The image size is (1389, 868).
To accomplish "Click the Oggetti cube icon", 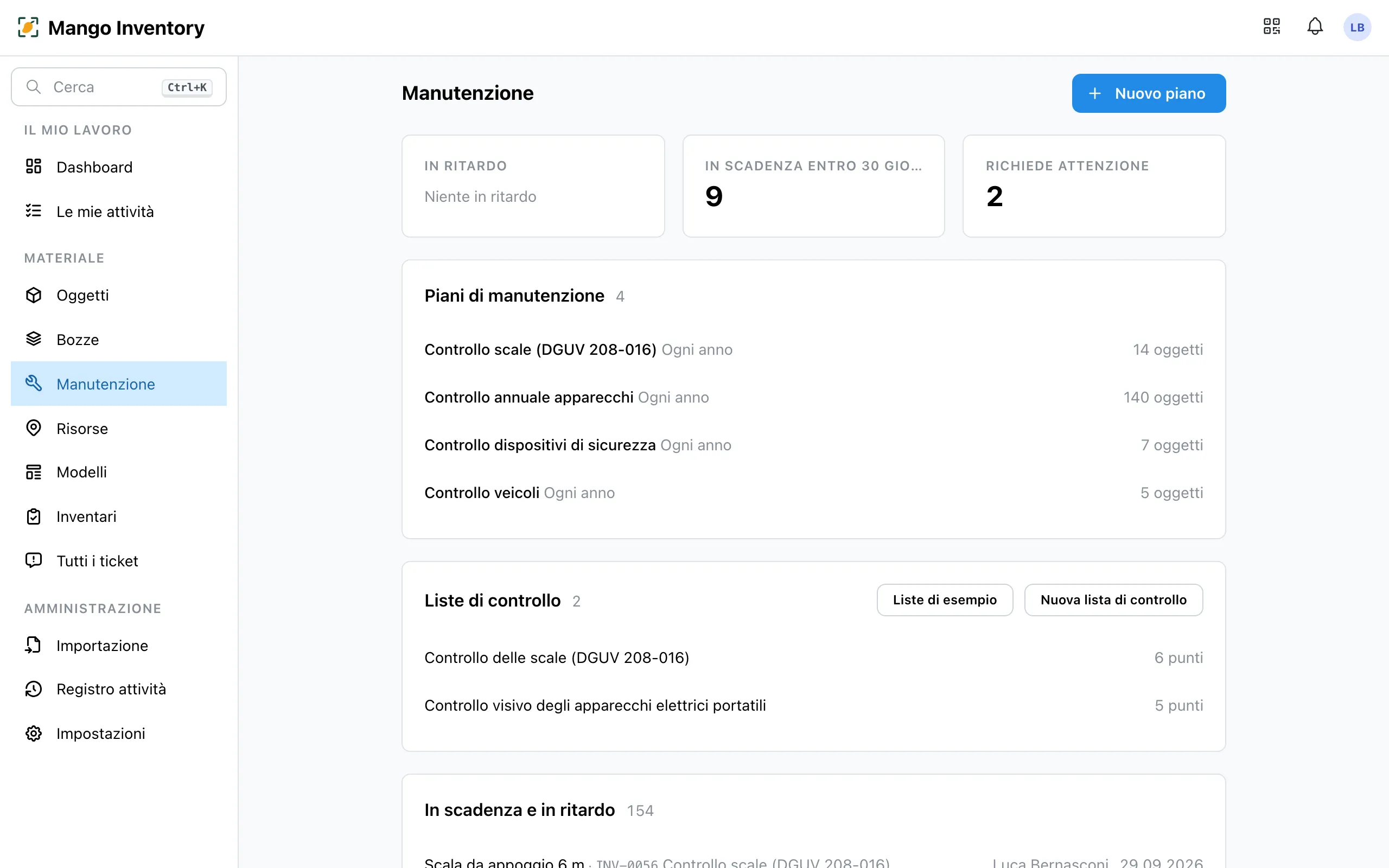I will pyautogui.click(x=33, y=295).
